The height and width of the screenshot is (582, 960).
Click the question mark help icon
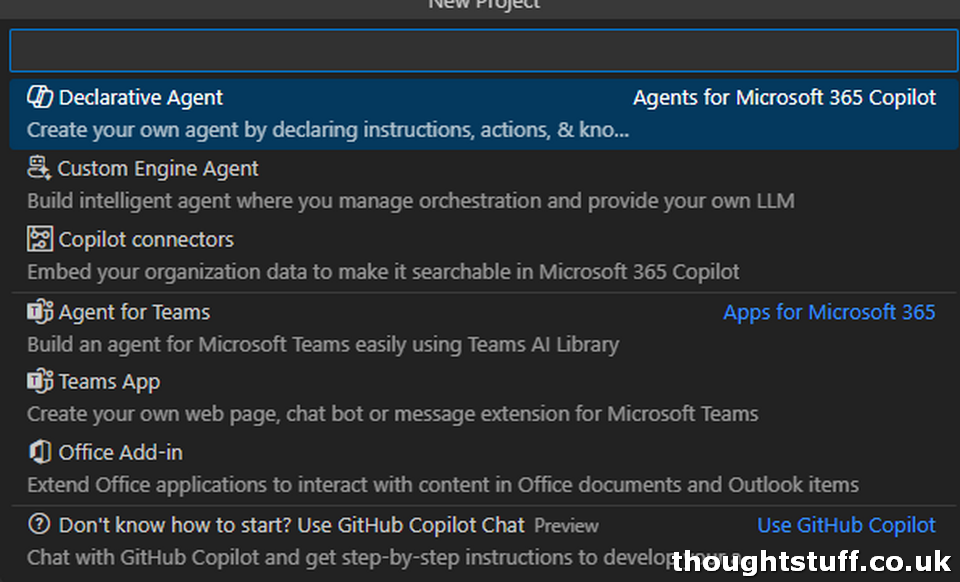pyautogui.click(x=39, y=524)
